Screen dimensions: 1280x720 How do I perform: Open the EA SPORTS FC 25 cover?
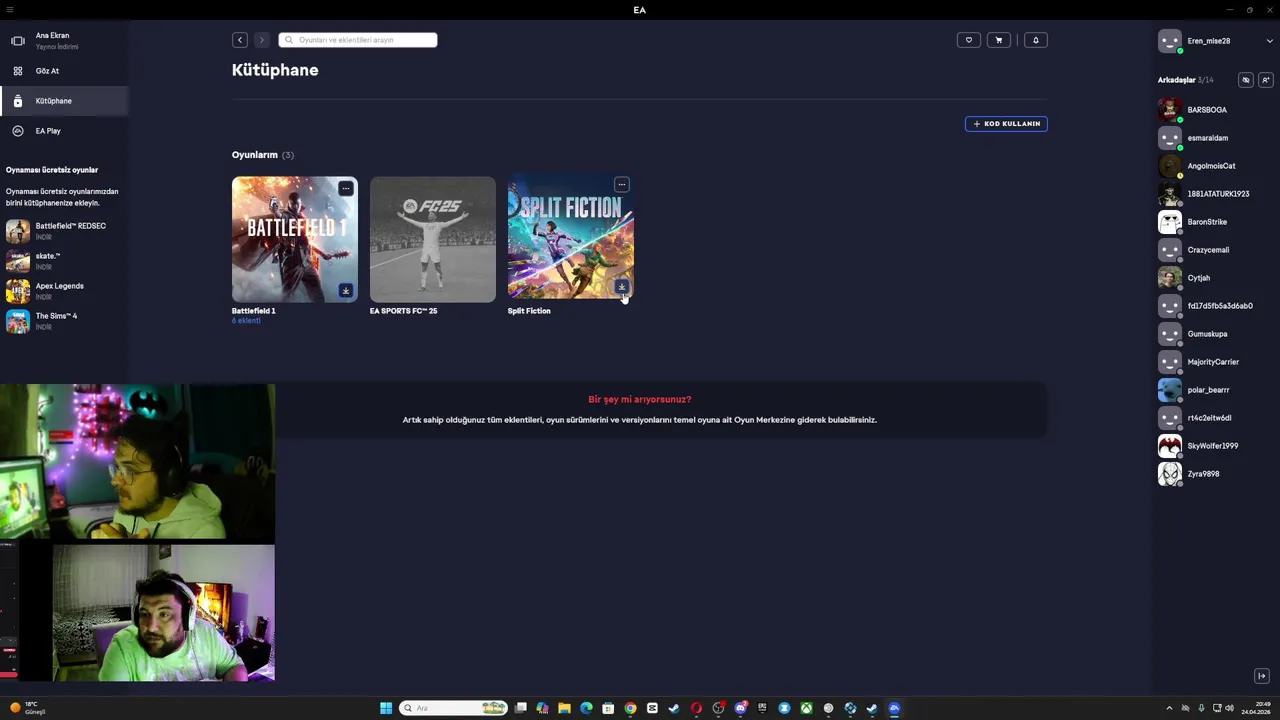pyautogui.click(x=432, y=240)
